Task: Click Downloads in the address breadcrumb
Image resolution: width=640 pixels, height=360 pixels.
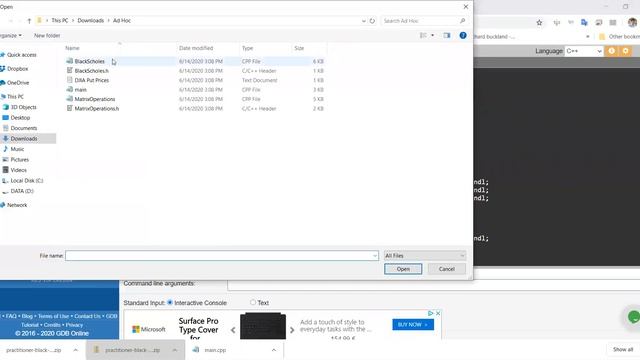Action: click(91, 20)
